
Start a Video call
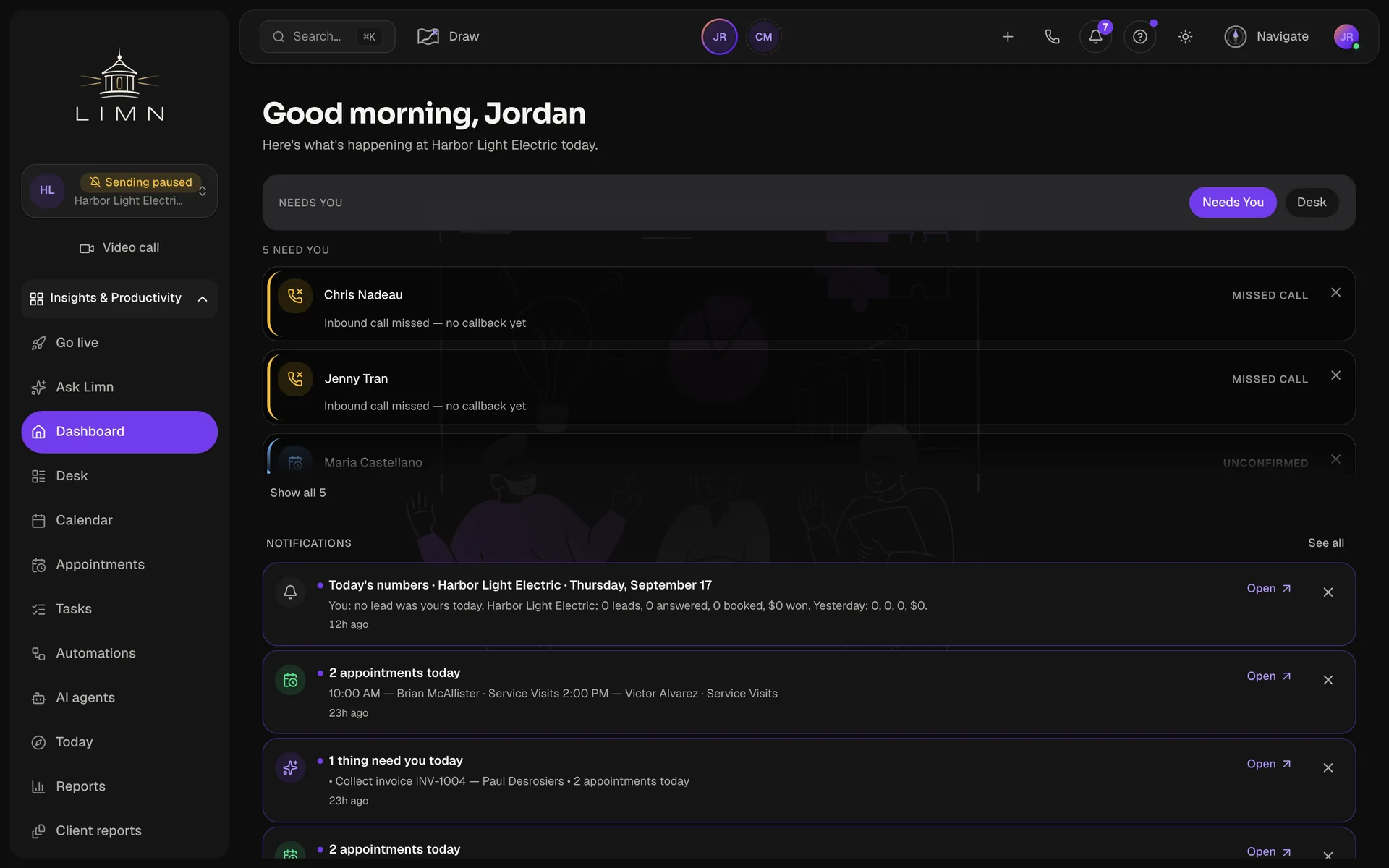[119, 248]
